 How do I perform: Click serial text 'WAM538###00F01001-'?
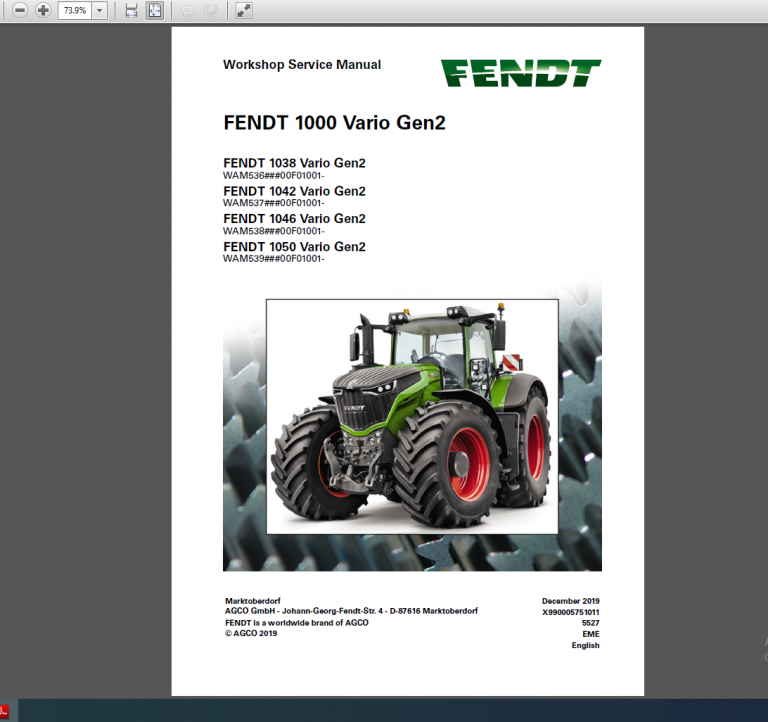[x=274, y=231]
